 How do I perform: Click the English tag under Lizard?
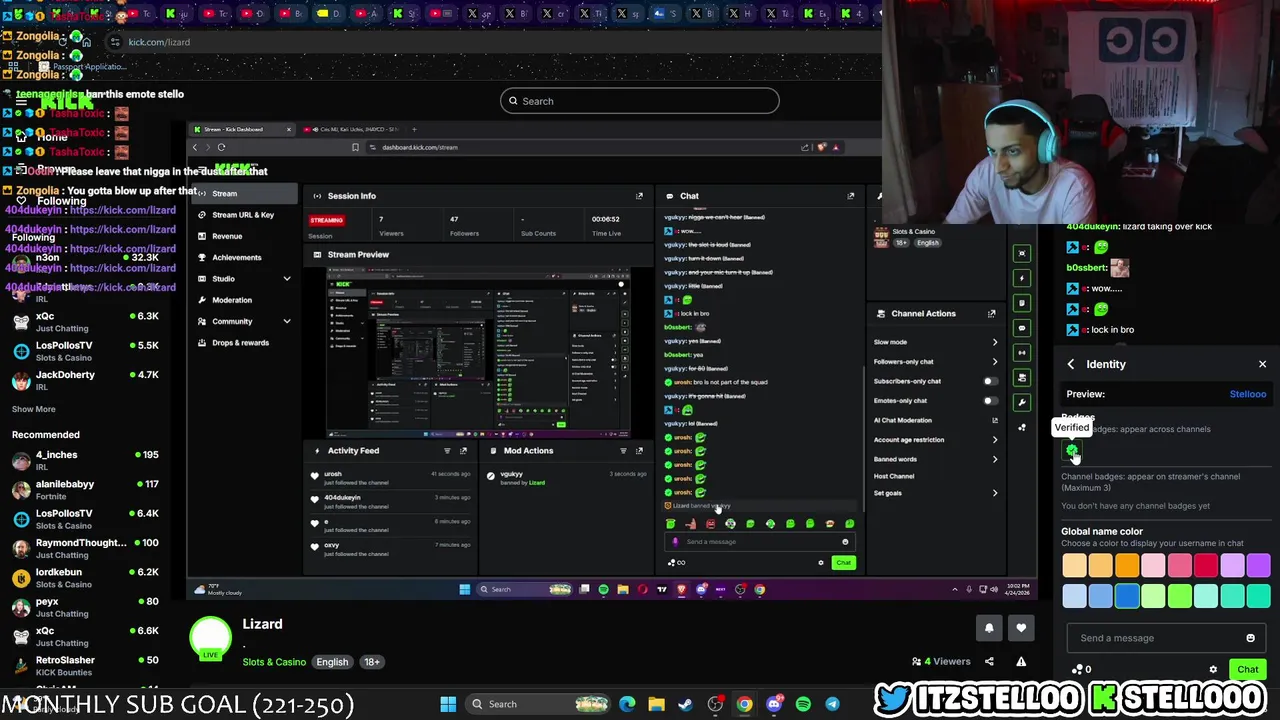pyautogui.click(x=332, y=662)
